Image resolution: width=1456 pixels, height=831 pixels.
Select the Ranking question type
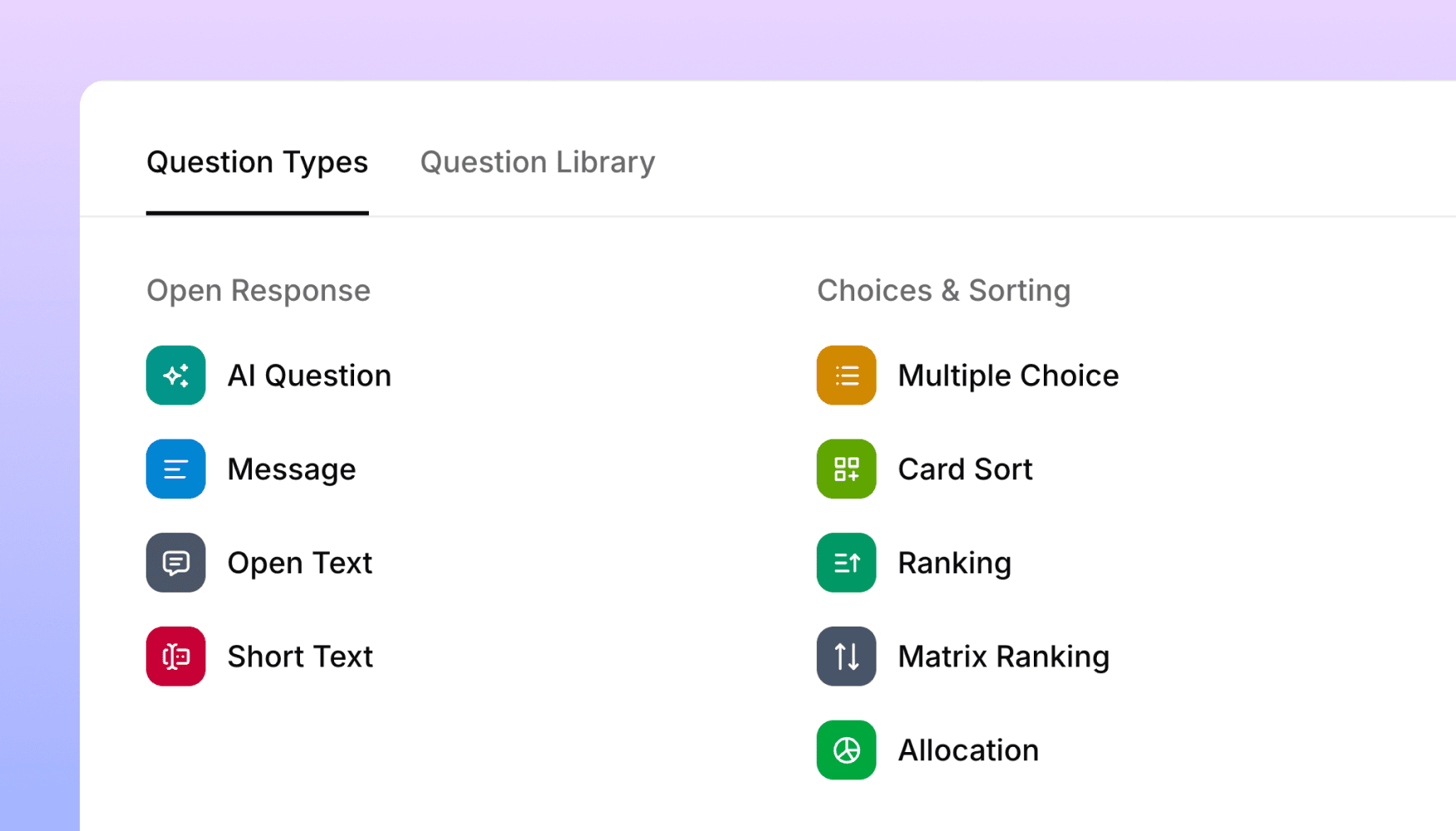click(954, 563)
